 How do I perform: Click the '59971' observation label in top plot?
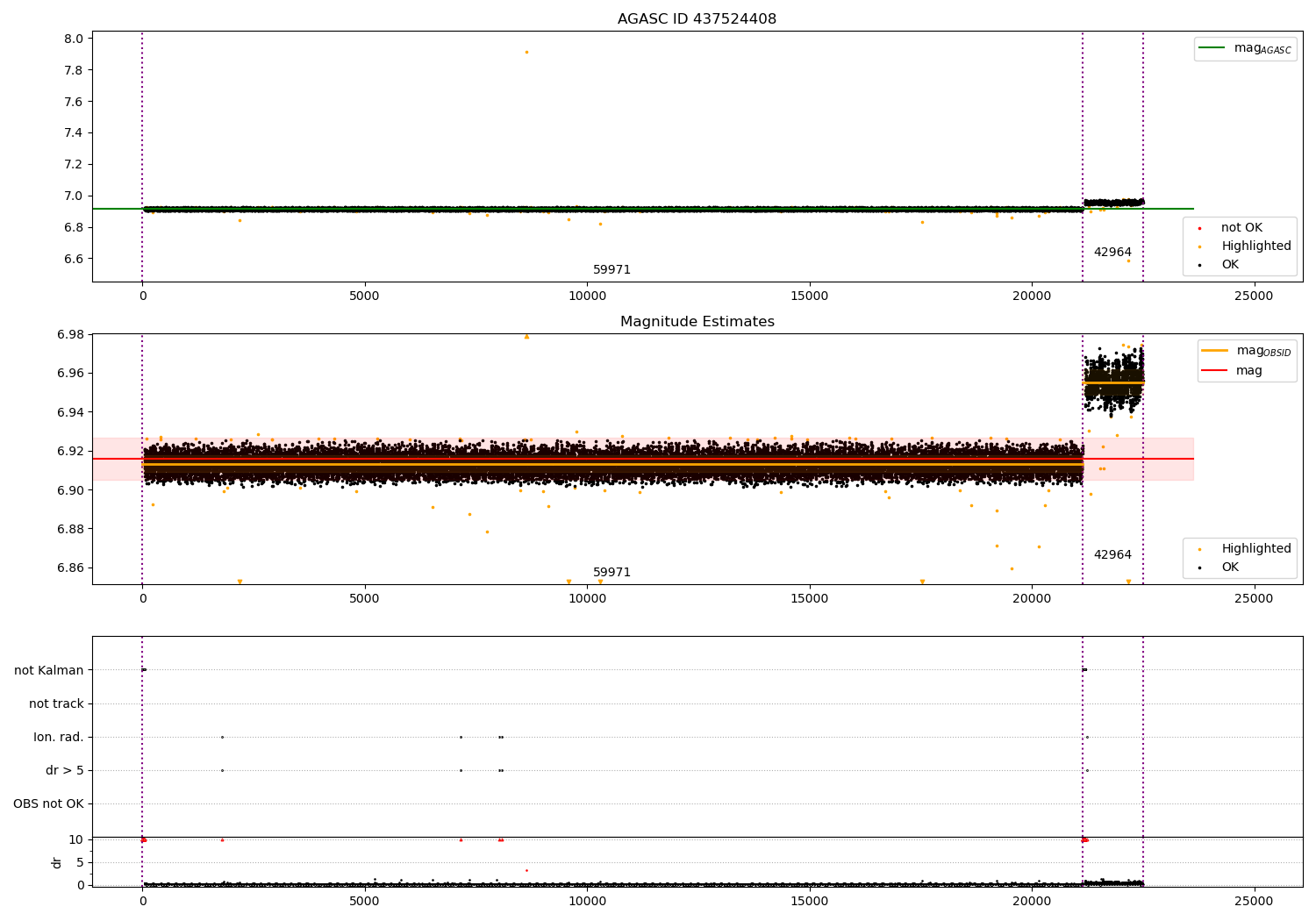612,270
